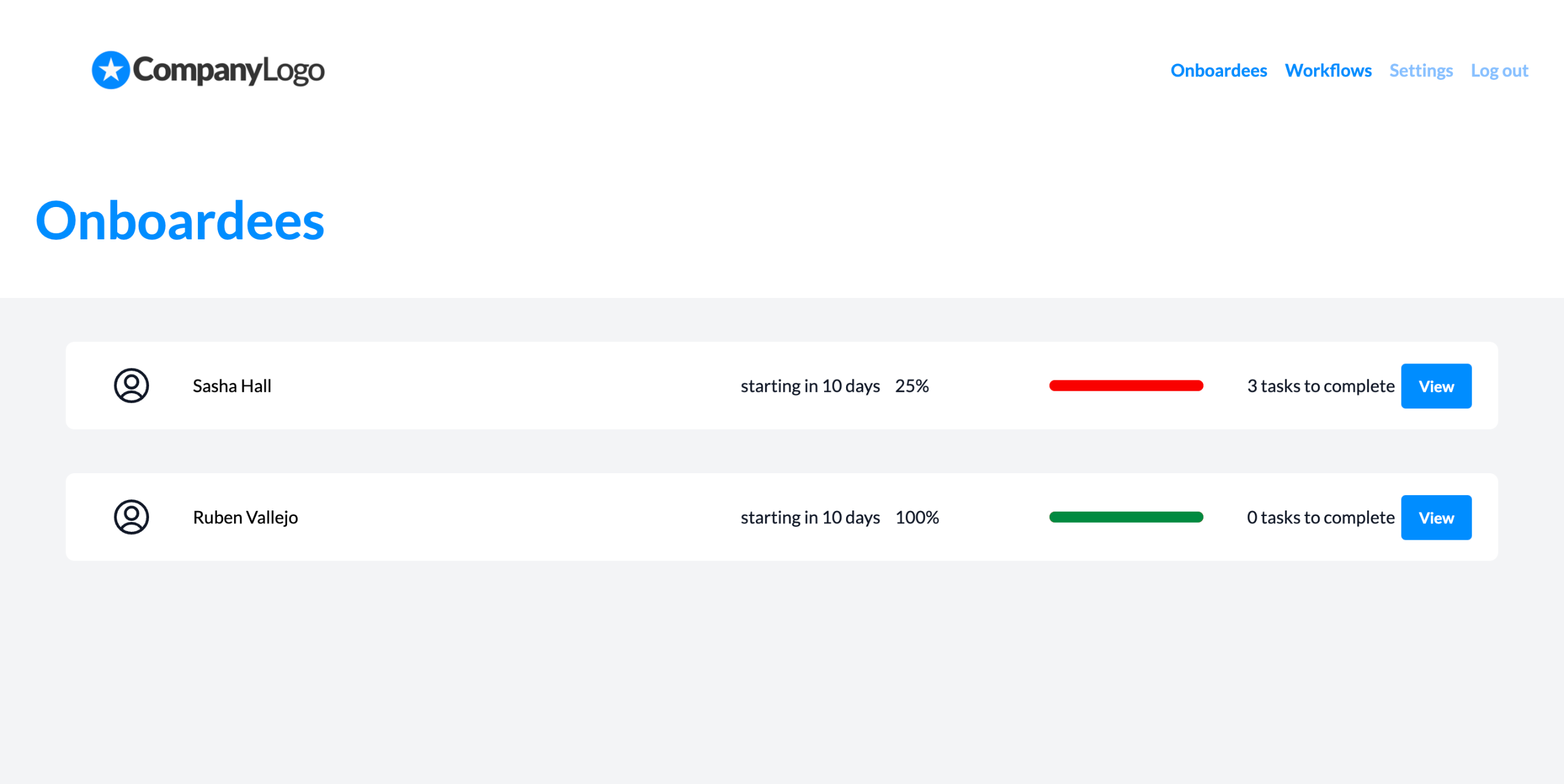The width and height of the screenshot is (1564, 784).
Task: Go to the Workflows navigation link
Action: click(x=1328, y=71)
